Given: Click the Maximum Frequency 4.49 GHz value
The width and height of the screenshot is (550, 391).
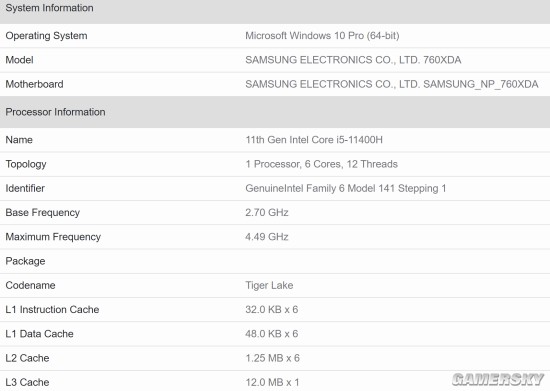Looking at the screenshot, I should tap(267, 237).
